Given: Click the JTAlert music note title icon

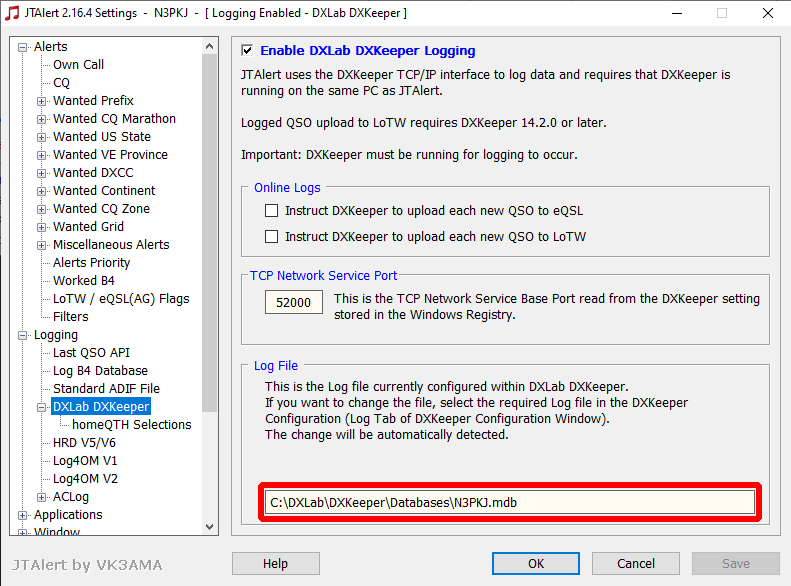Looking at the screenshot, I should coord(12,13).
